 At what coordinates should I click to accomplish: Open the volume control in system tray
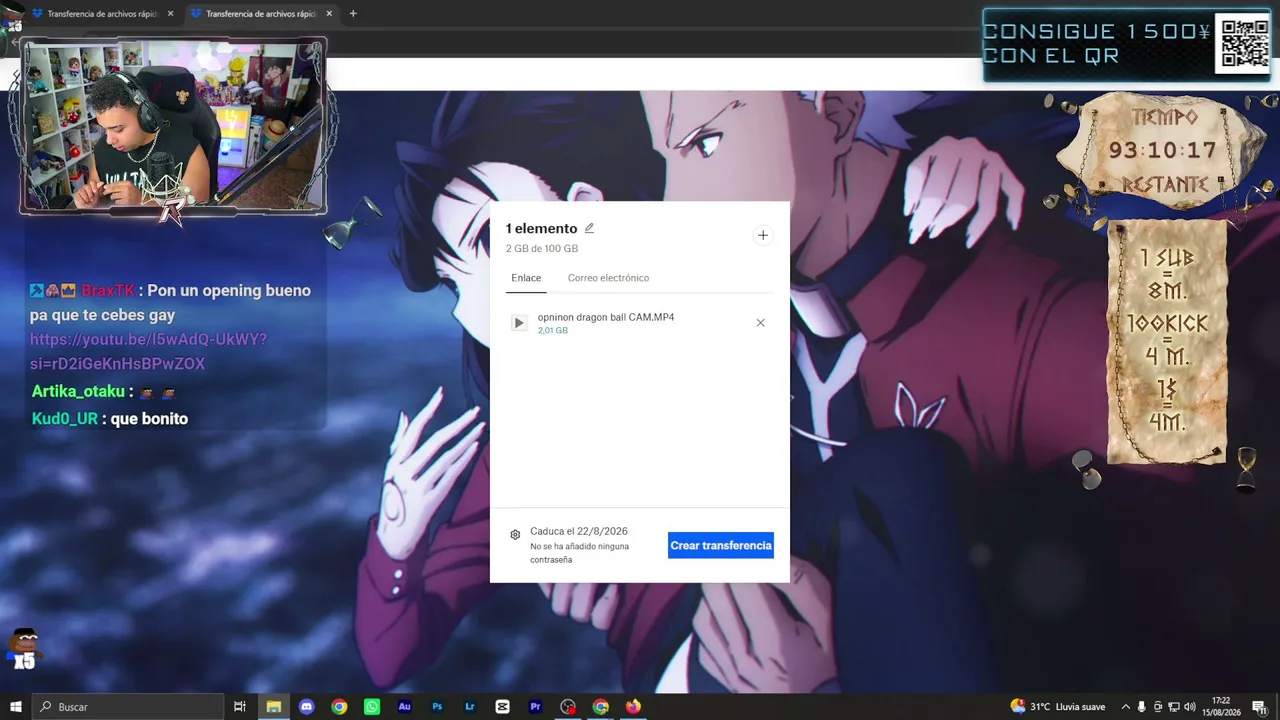[1191, 707]
